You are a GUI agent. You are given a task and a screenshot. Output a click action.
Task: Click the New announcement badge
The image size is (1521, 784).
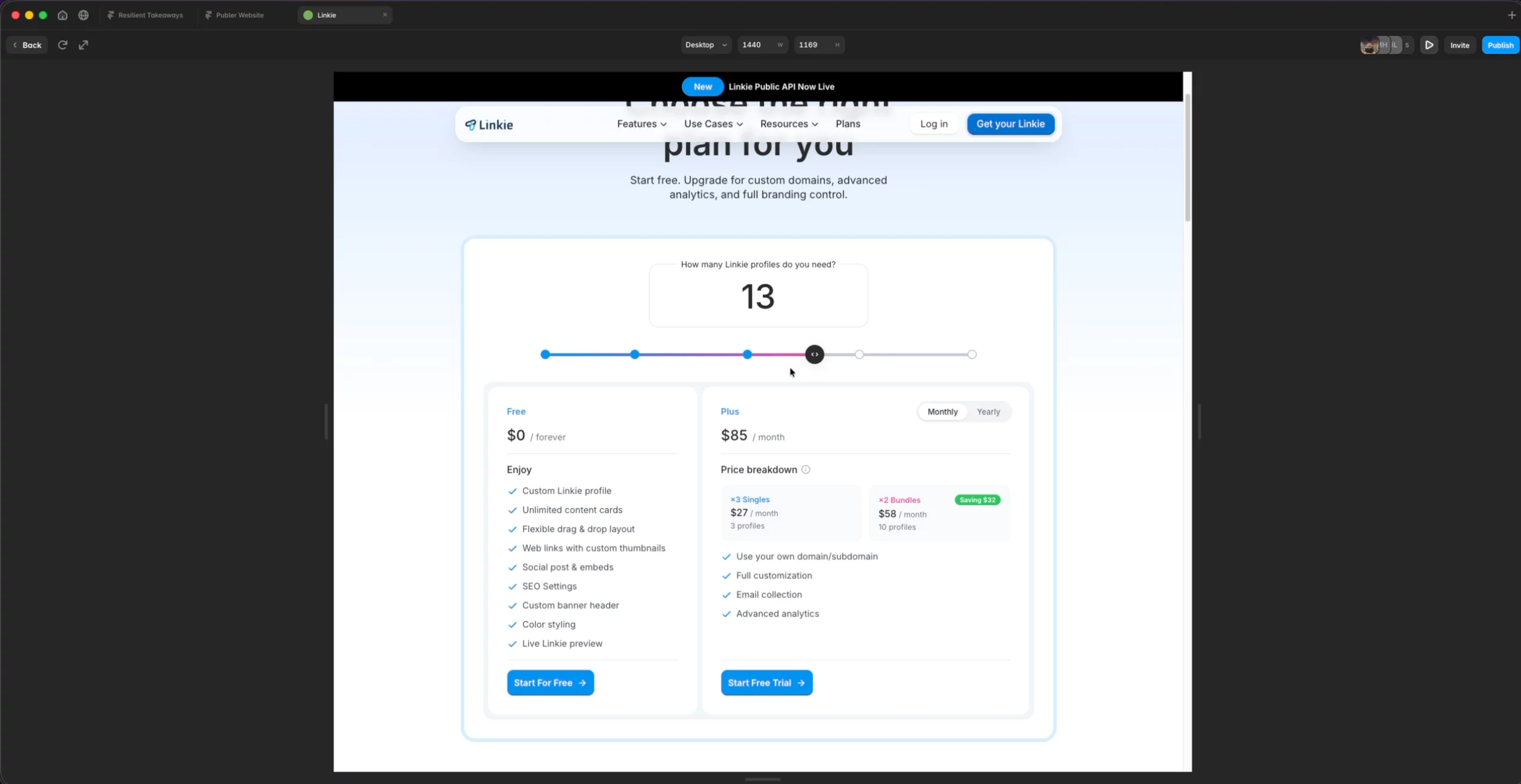point(703,86)
